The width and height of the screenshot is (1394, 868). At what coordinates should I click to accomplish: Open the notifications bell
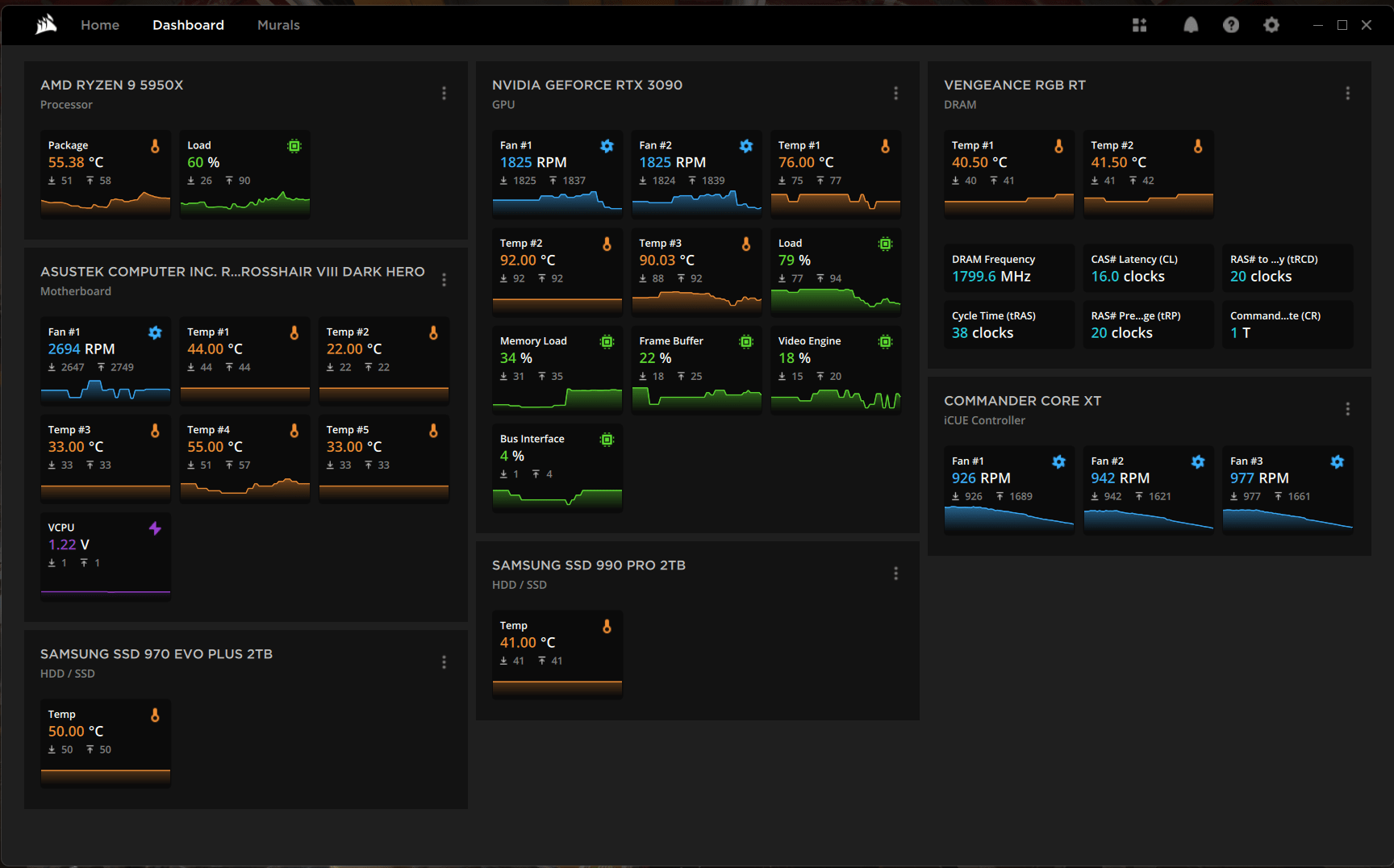(1191, 25)
